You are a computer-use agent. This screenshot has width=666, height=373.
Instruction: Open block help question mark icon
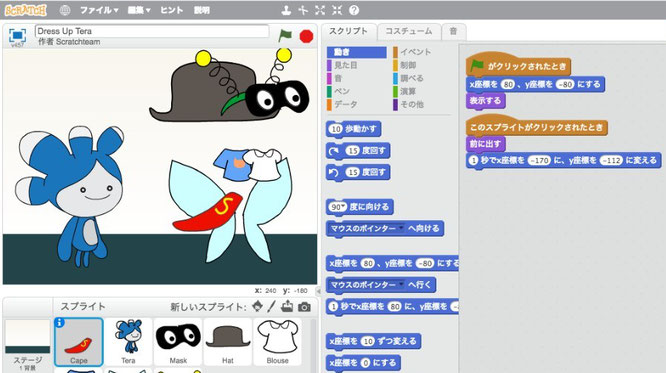[354, 10]
